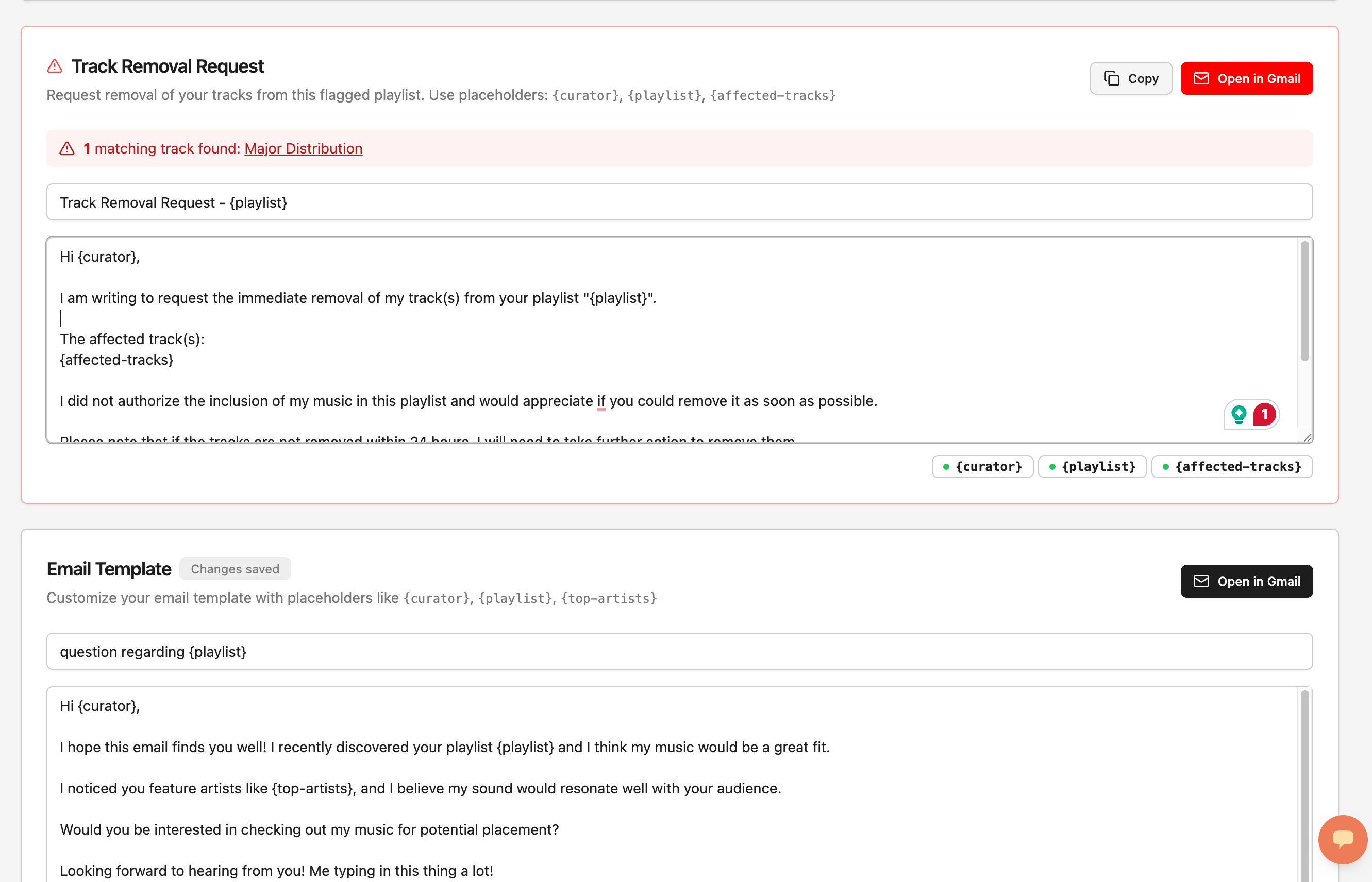Screen dimensions: 1372x882
Task: Click the question regarding {playlist} subject field
Action: 679,651
